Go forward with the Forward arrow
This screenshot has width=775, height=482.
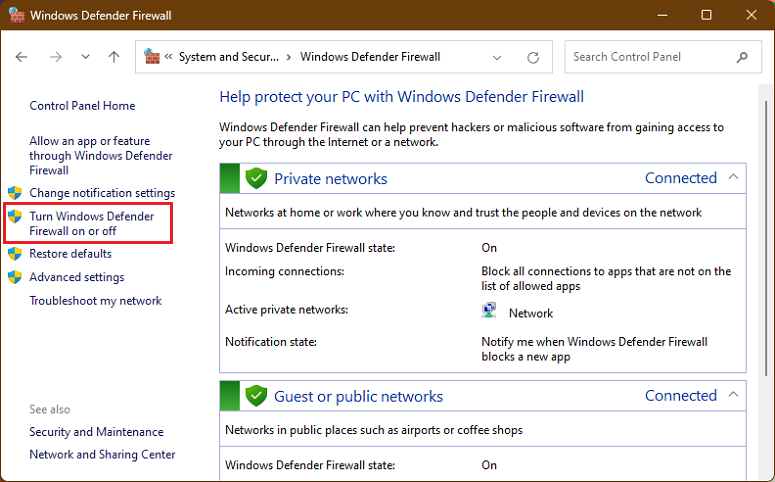point(56,57)
